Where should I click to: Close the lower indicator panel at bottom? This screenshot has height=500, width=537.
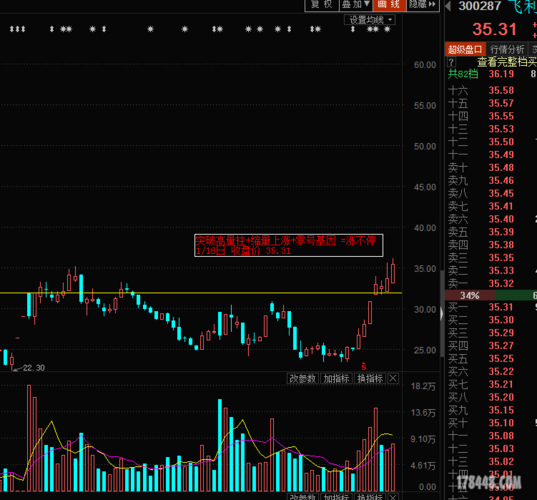pyautogui.click(x=393, y=497)
